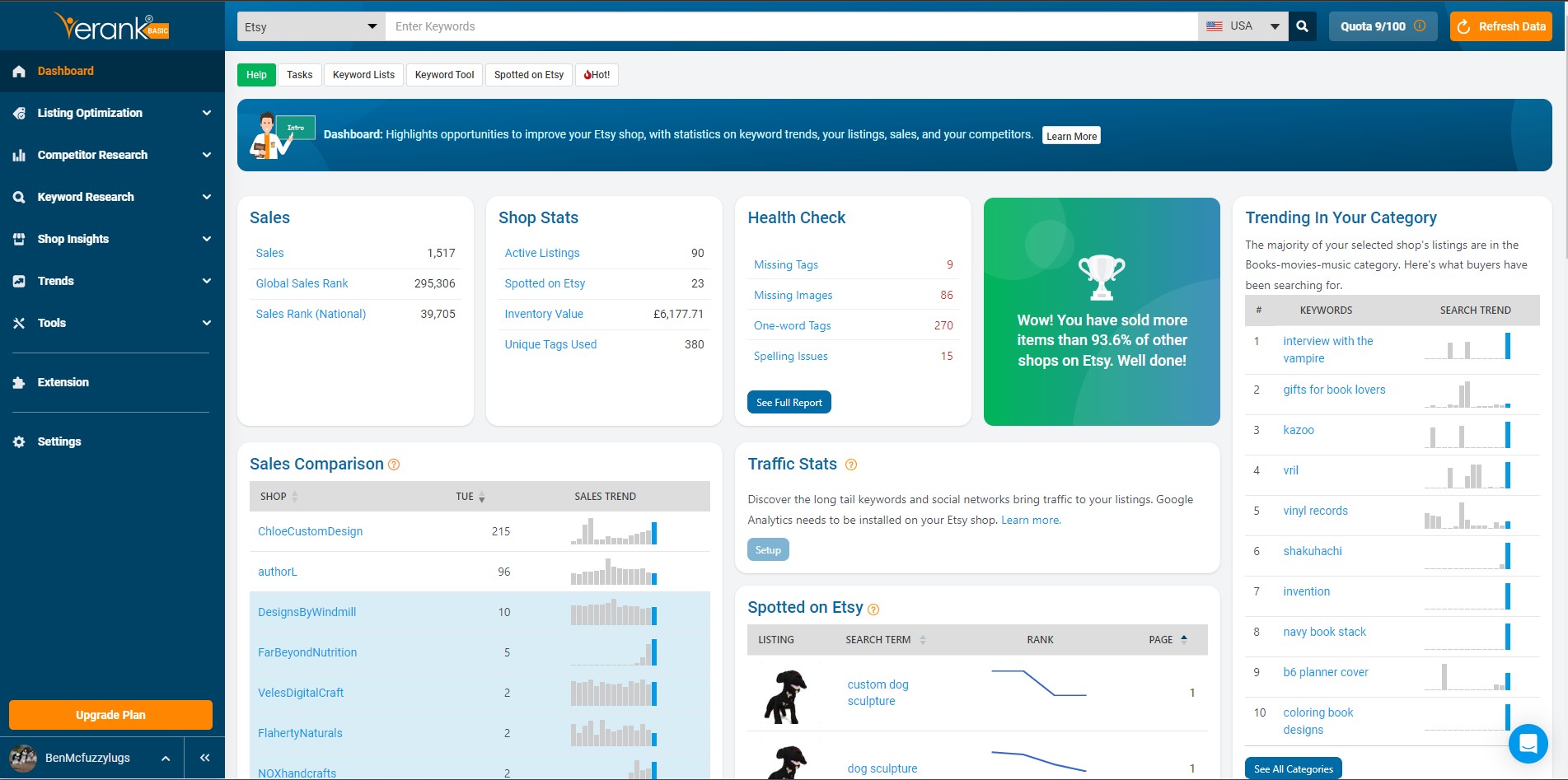Click the Keyword Research magnifier icon
1568x780 pixels.
click(19, 198)
